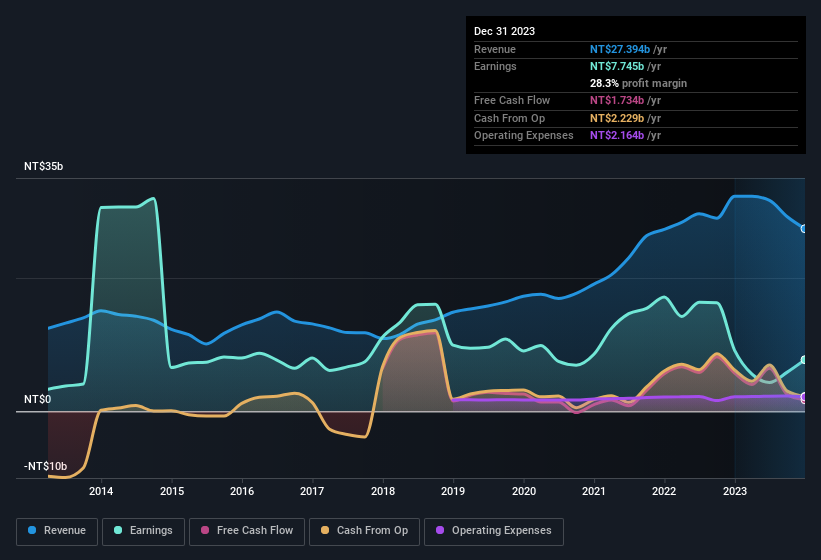Click the Earnings line end-point marker
The image size is (821, 560).
pos(804,360)
